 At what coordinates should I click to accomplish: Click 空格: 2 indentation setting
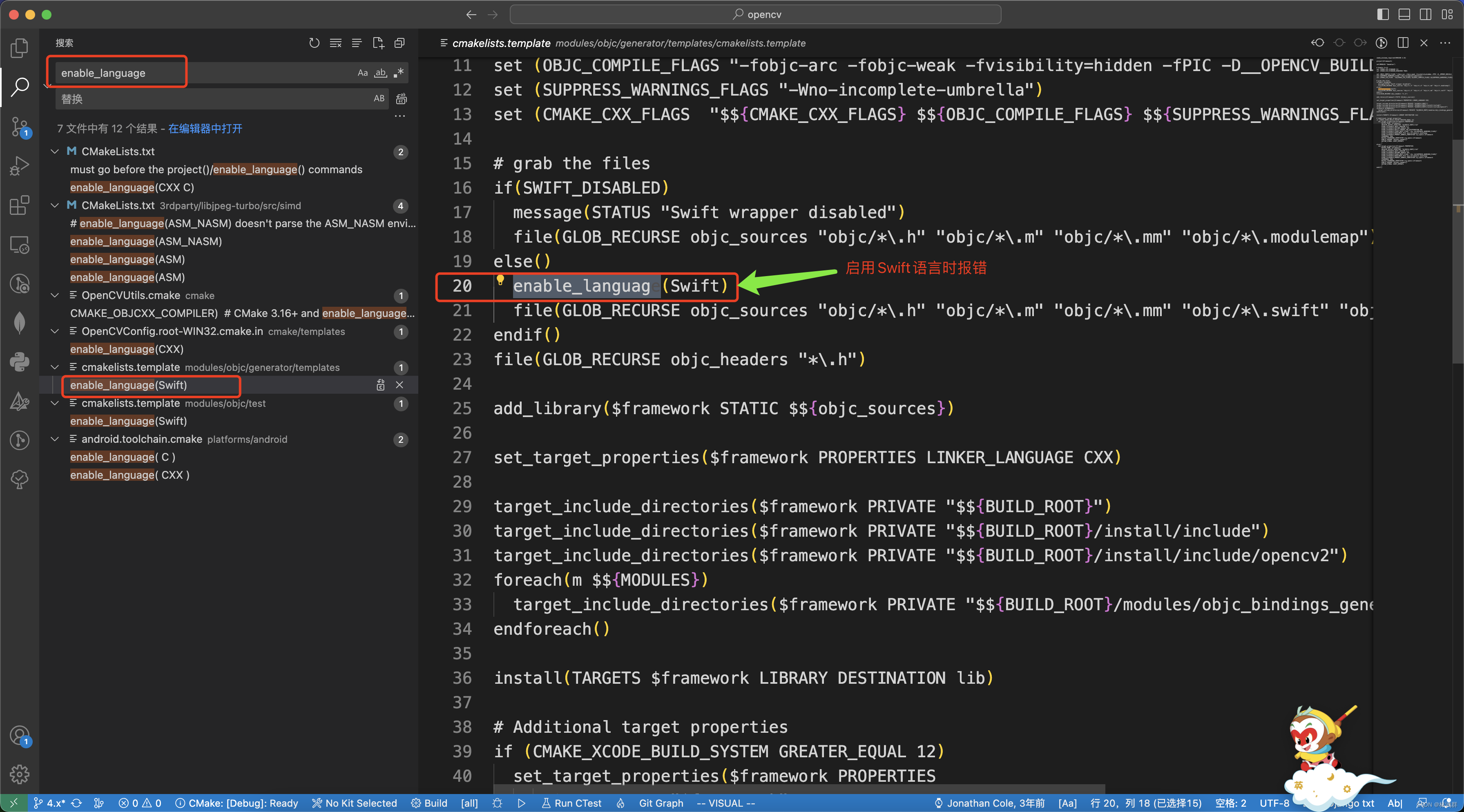(1230, 803)
